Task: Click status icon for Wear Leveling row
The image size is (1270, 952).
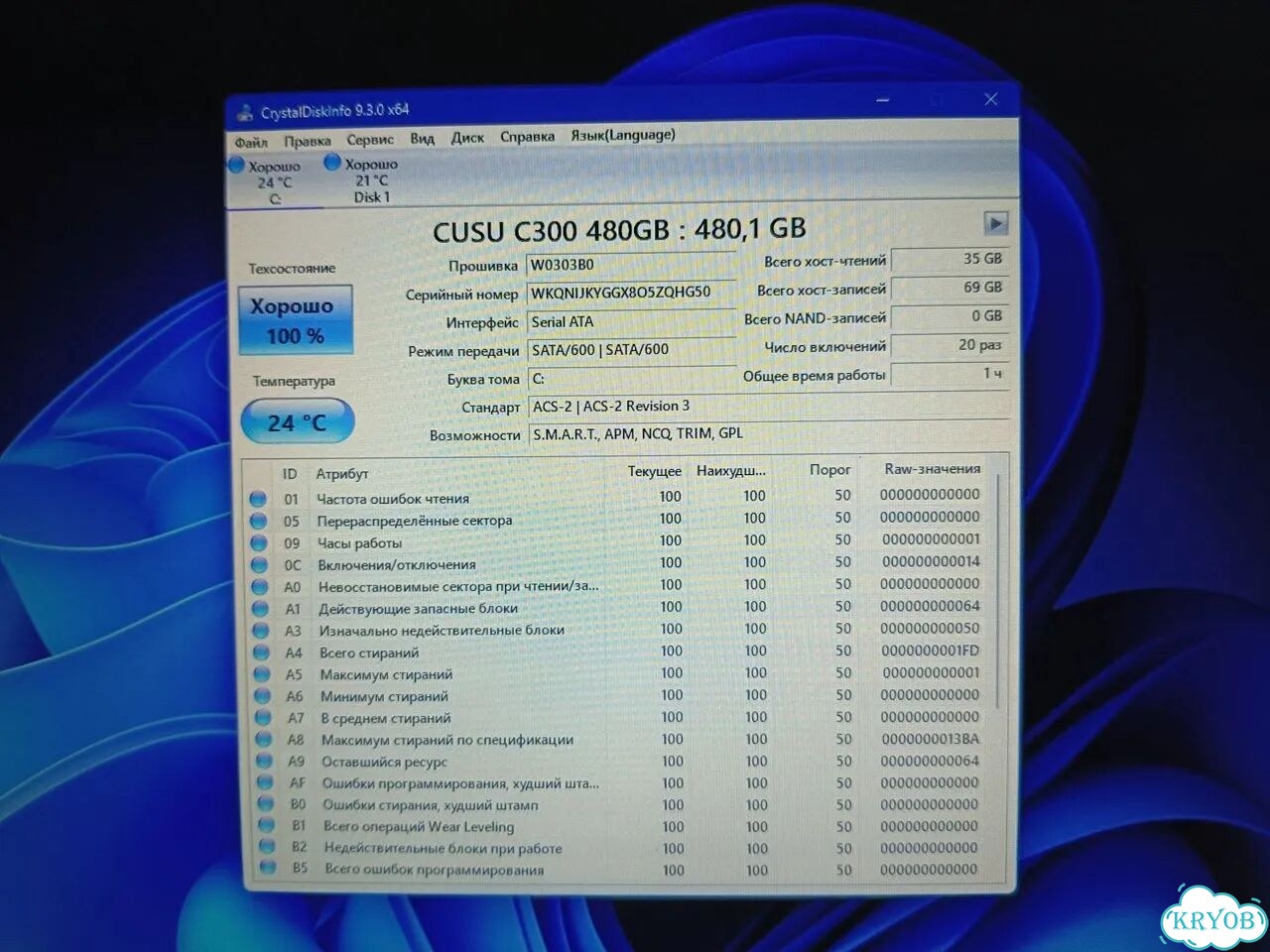Action: click(x=266, y=825)
